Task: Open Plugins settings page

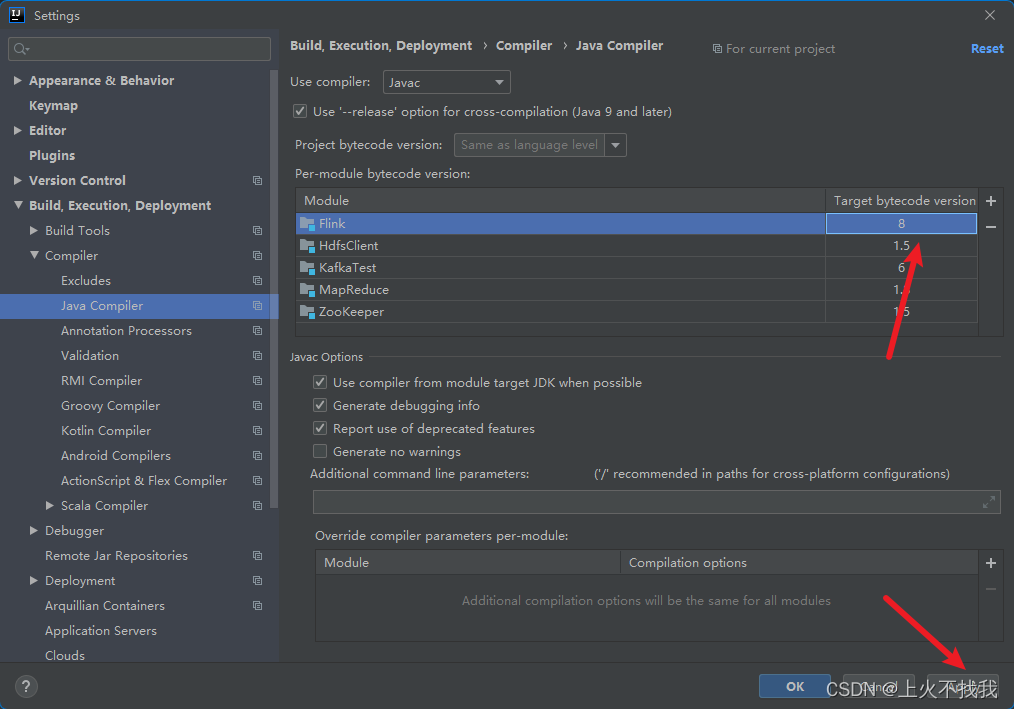Action: tap(52, 156)
